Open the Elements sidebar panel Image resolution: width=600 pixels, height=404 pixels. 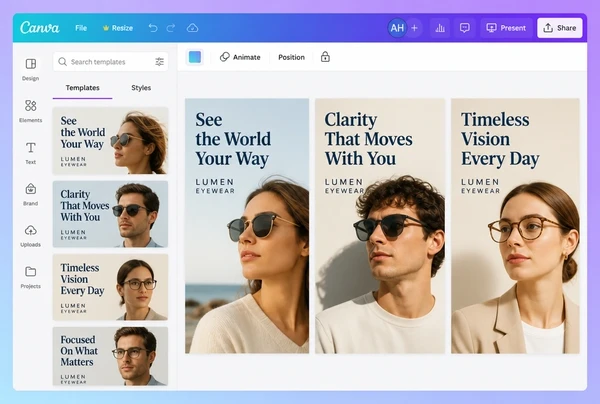pos(31,111)
